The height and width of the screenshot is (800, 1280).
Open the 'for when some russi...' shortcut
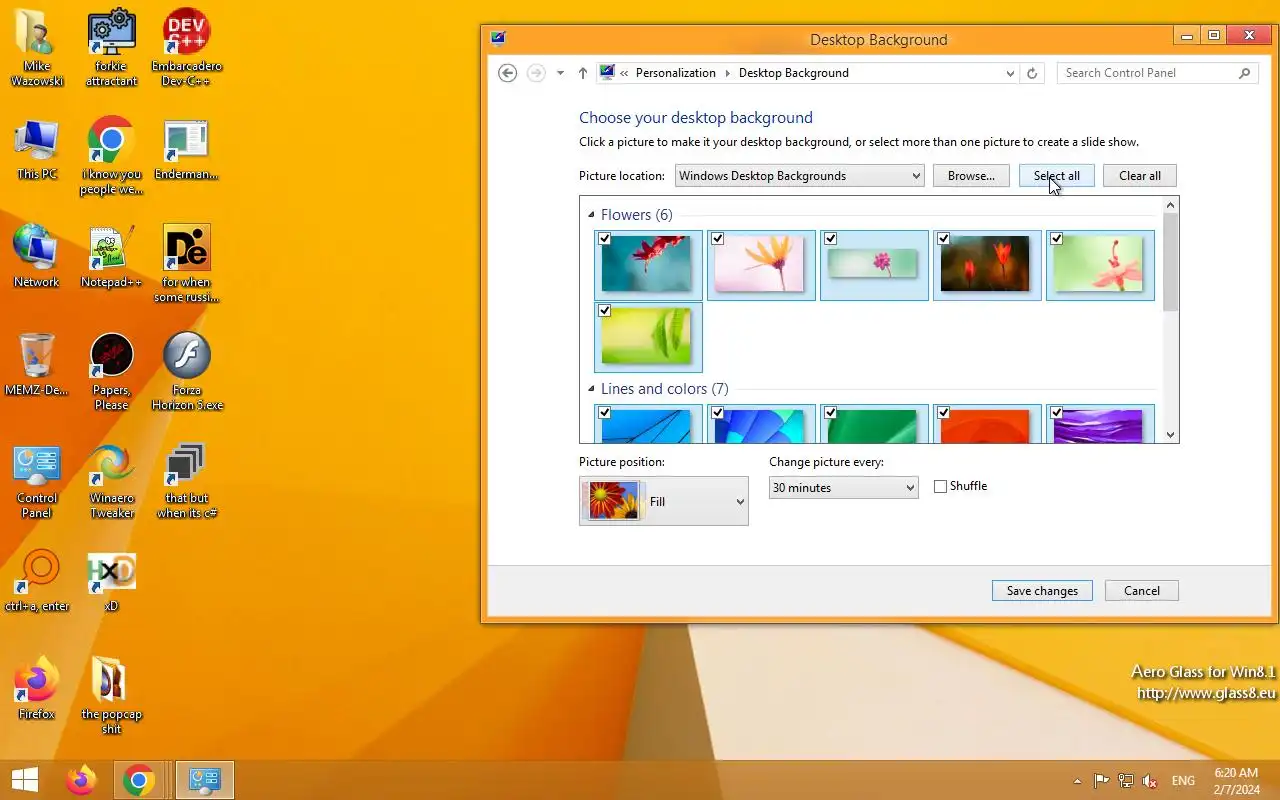186,264
